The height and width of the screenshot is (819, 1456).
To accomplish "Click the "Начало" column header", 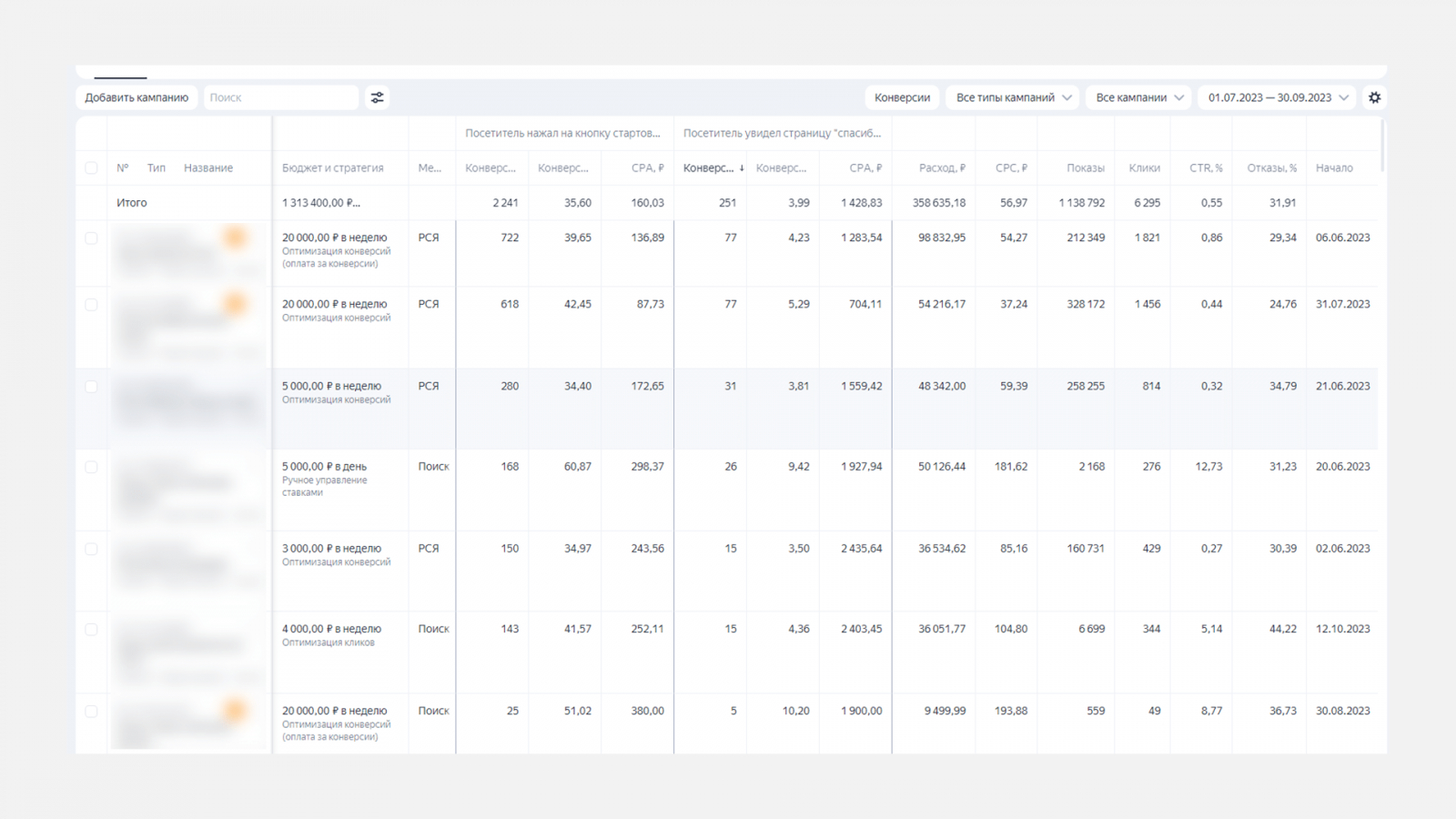I will point(1334,168).
